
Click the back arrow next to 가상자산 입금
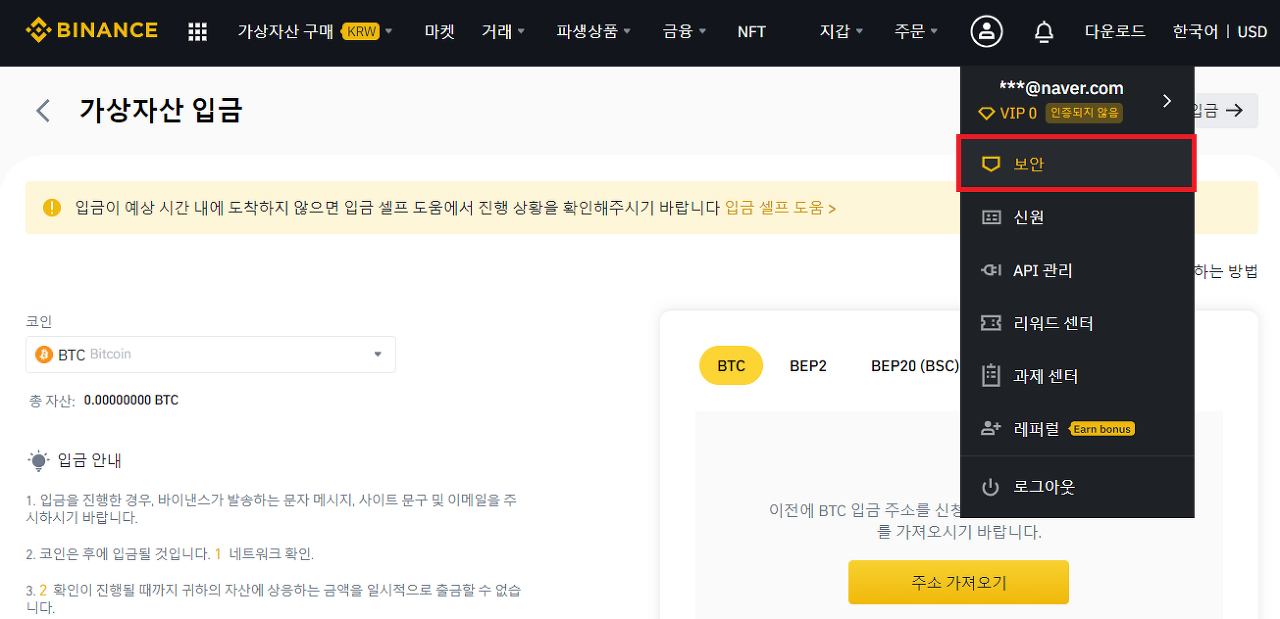pyautogui.click(x=42, y=110)
